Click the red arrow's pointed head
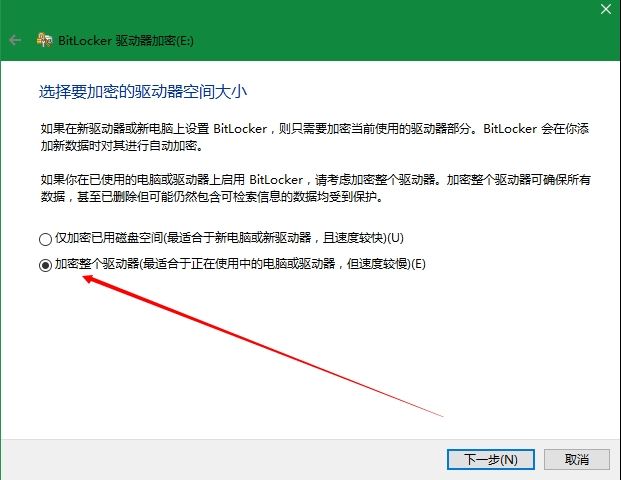This screenshot has height=480, width=621. point(89,279)
